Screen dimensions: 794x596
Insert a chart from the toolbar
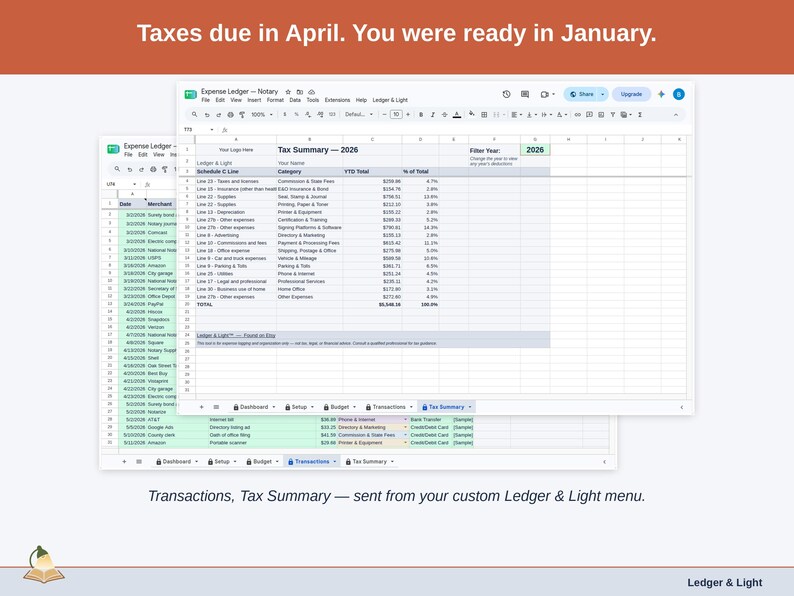point(601,115)
